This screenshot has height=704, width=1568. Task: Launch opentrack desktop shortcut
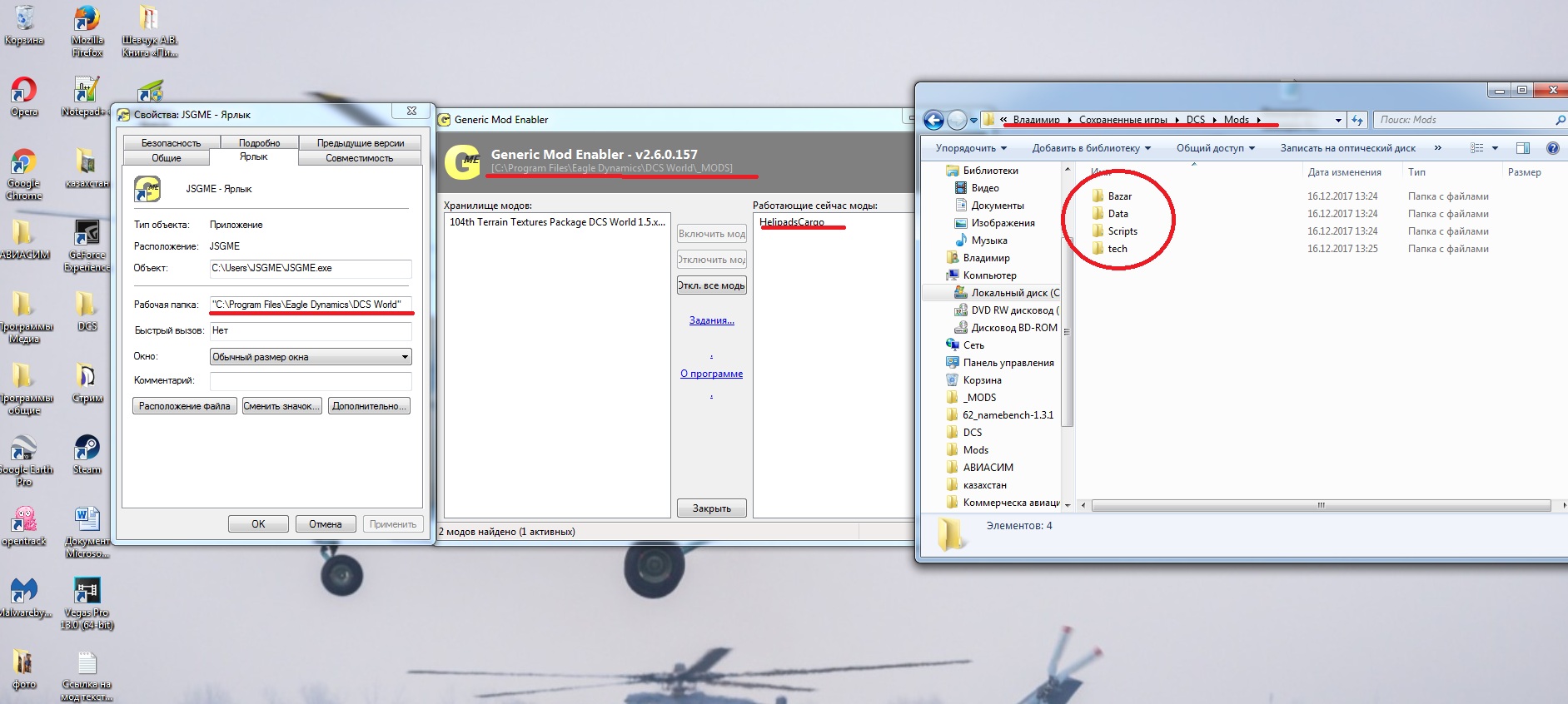[24, 526]
